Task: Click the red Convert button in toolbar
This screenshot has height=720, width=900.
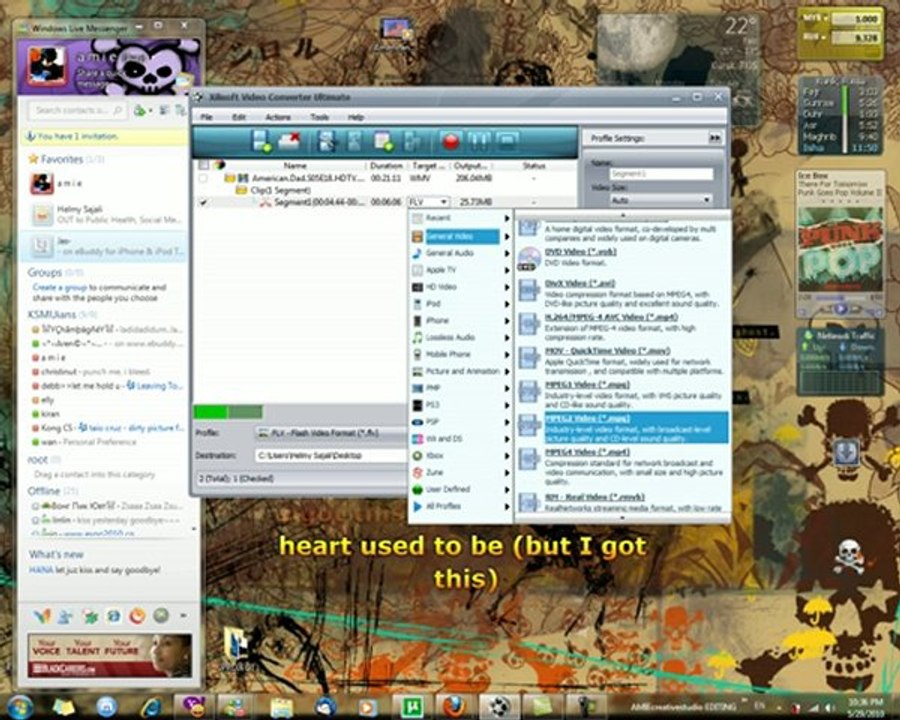Action: tap(451, 141)
